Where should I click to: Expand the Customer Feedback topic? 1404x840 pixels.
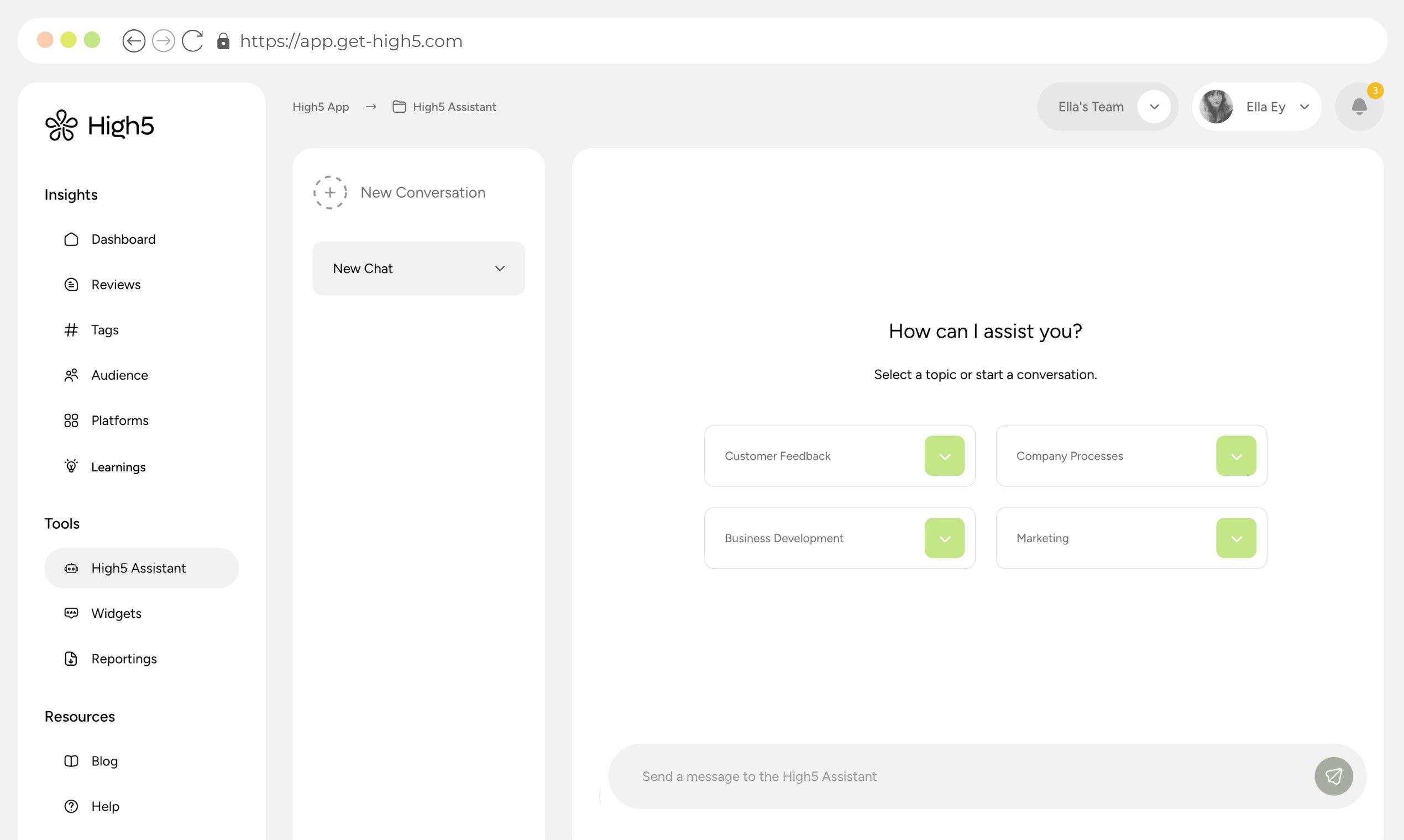tap(944, 456)
